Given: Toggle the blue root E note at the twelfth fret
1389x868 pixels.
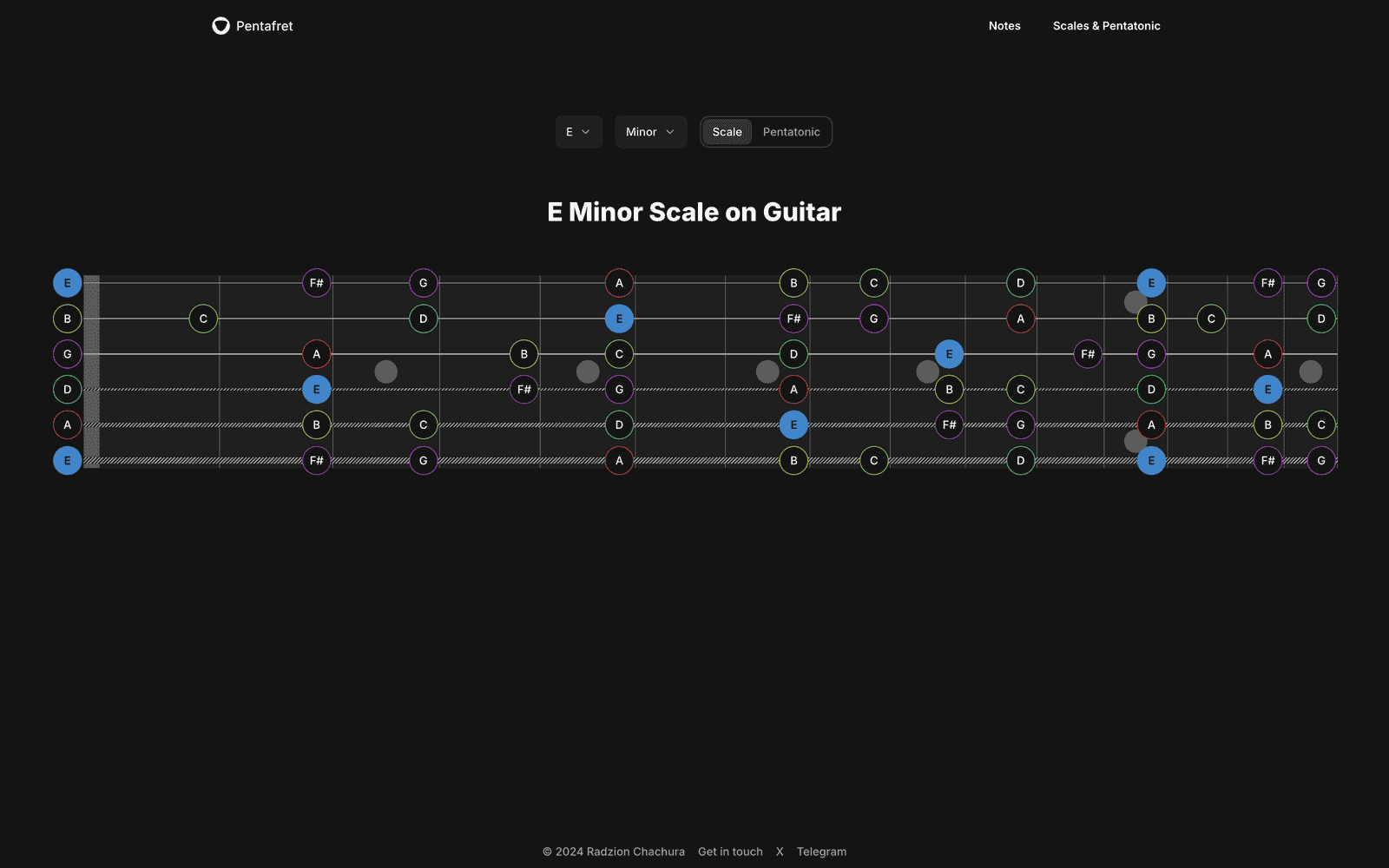Looking at the screenshot, I should pyautogui.click(x=1151, y=282).
